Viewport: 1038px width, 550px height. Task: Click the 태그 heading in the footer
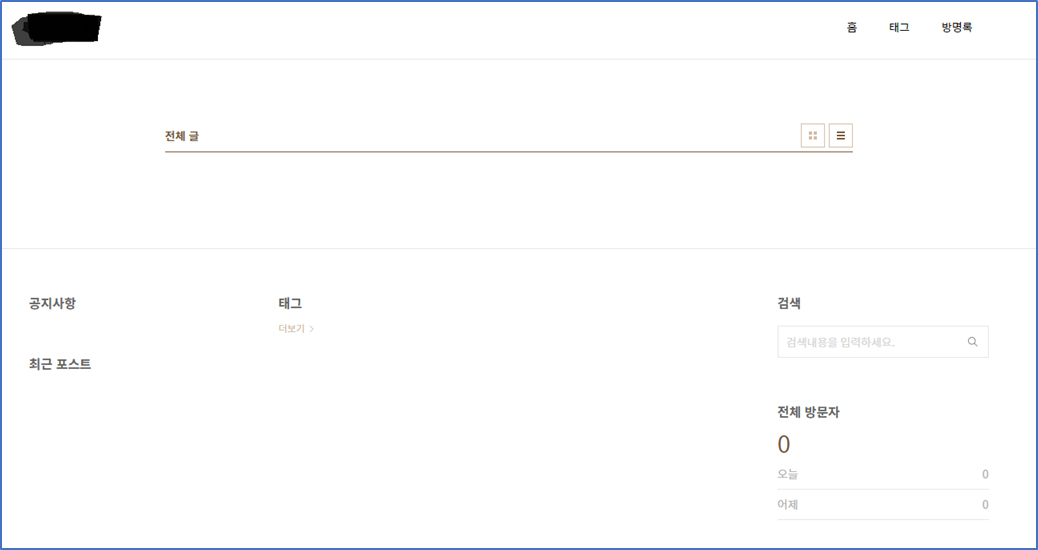click(x=290, y=304)
